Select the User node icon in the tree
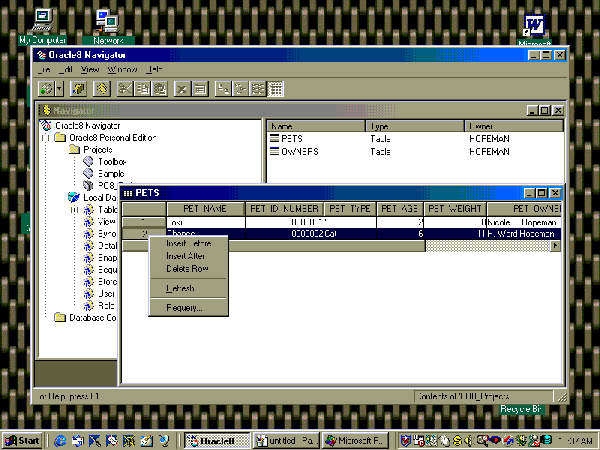Screen dimensions: 600x450 89,293
